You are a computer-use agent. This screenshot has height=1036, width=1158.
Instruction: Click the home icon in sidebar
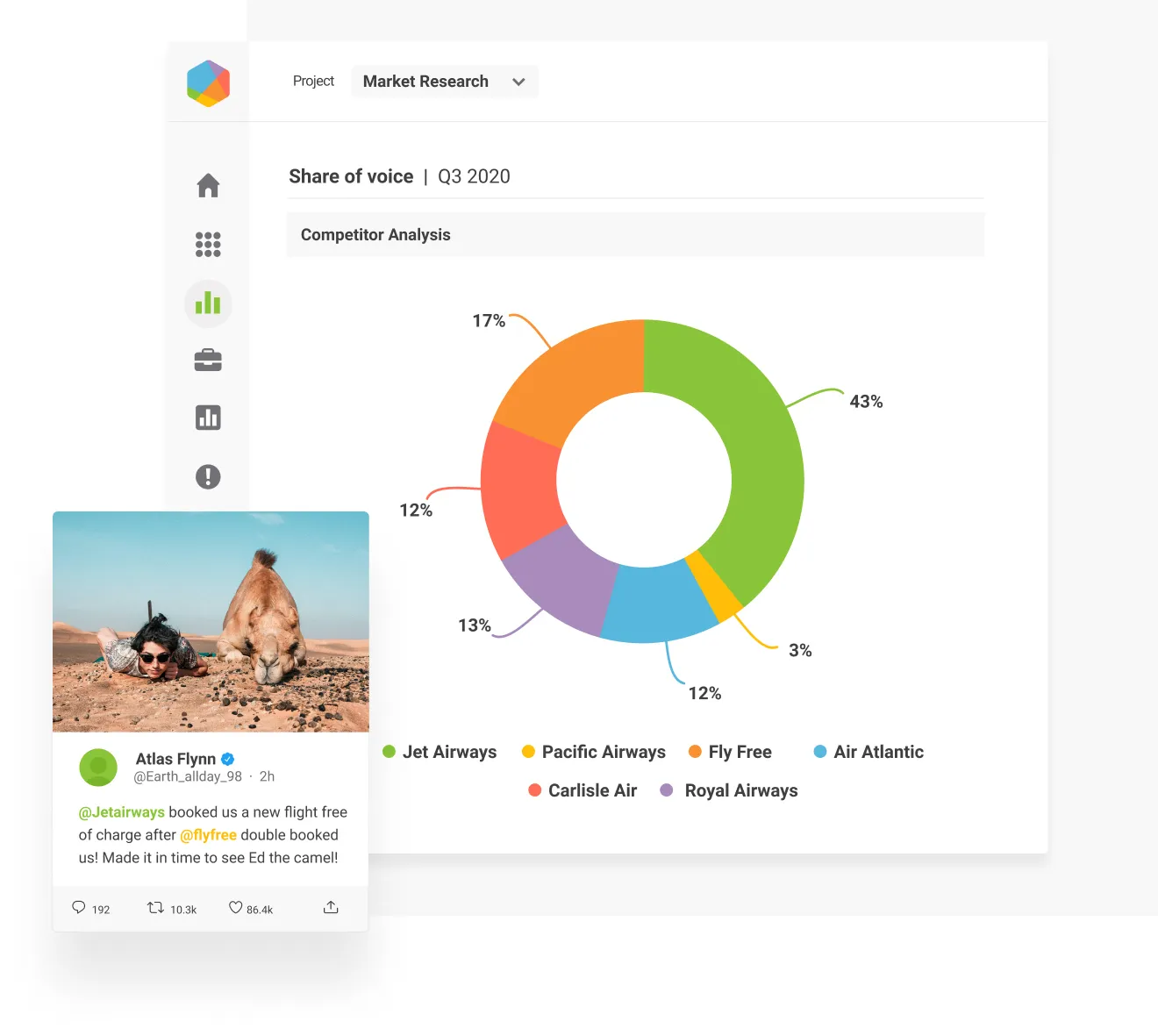pyautogui.click(x=208, y=186)
